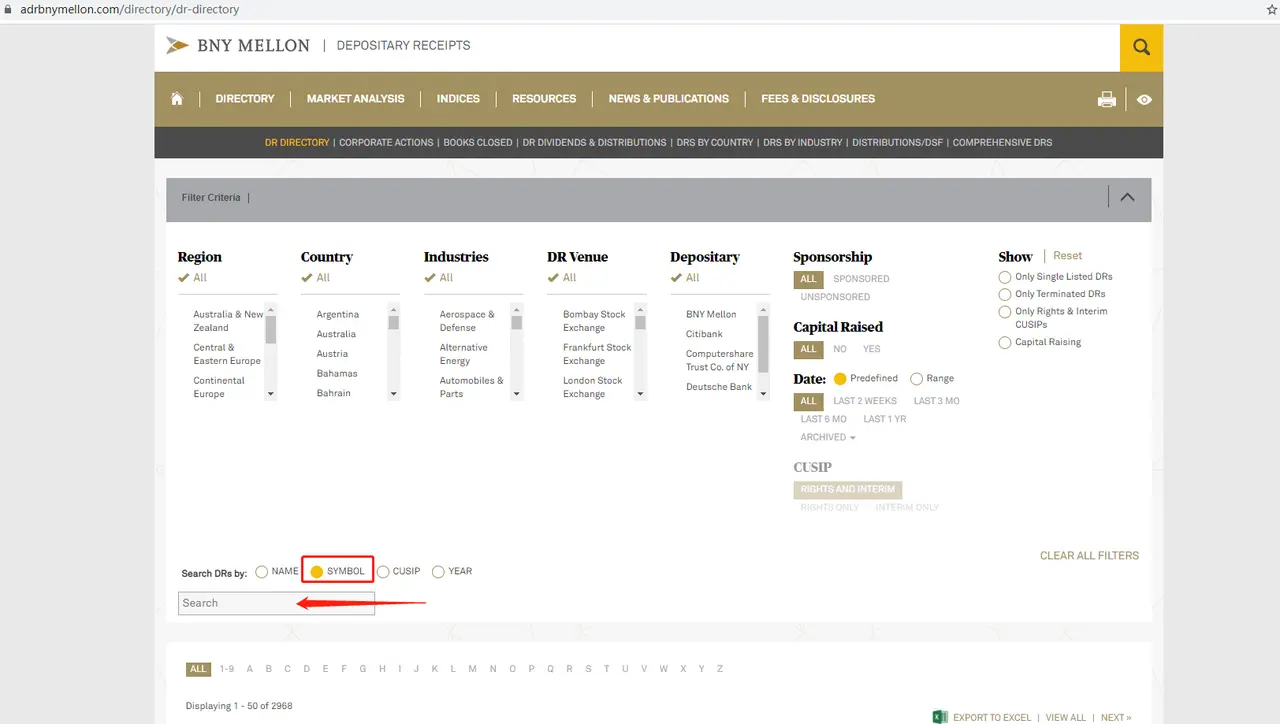1280x724 pixels.
Task: Select SPONSORED sponsorship filter button
Action: pos(861,279)
